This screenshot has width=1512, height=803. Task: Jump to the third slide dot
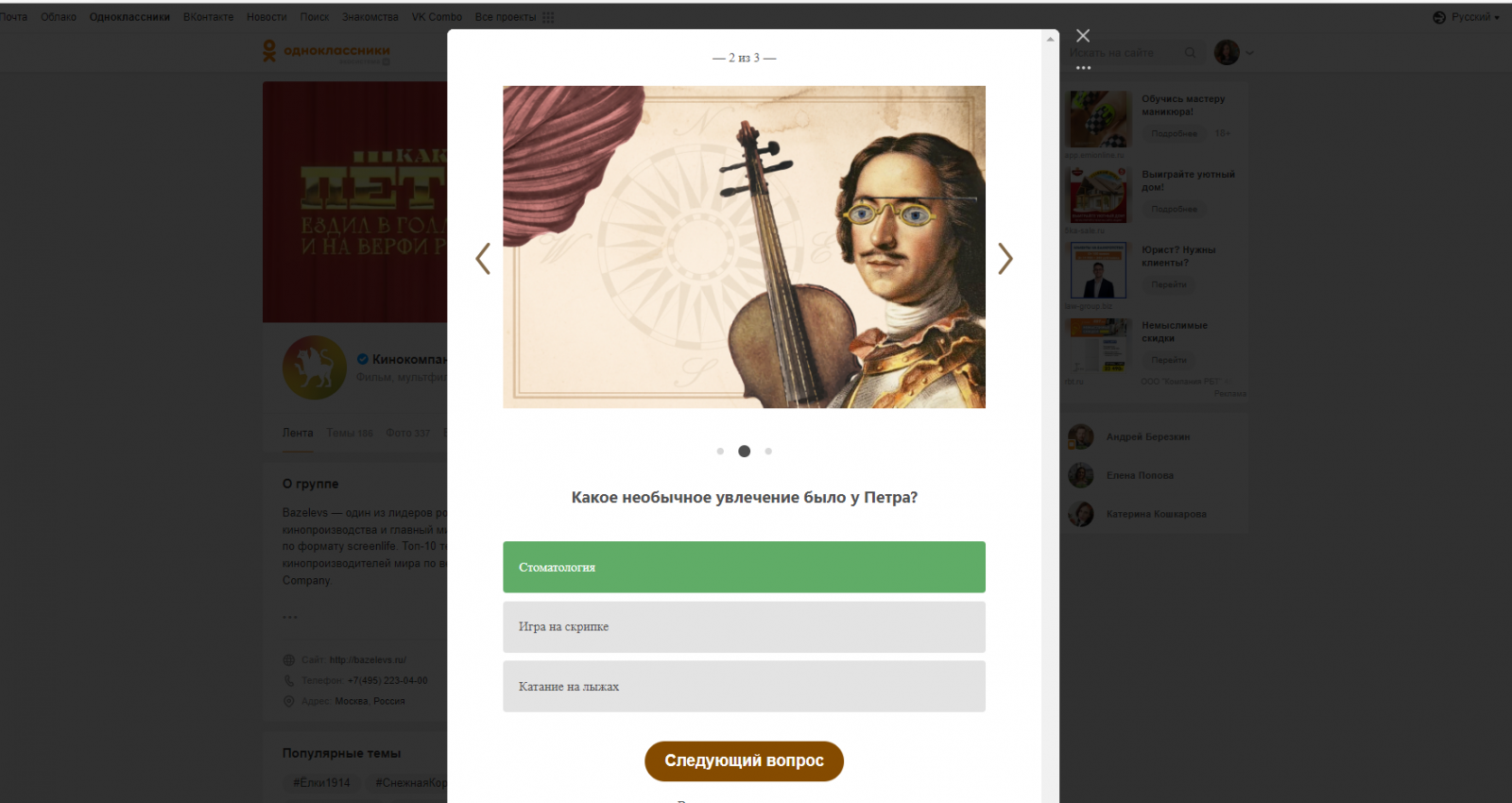pyautogui.click(x=768, y=452)
